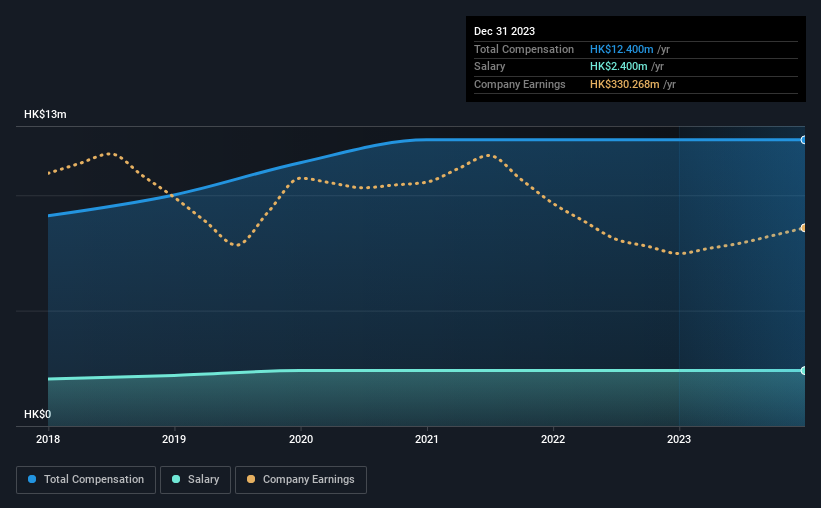Image resolution: width=821 pixels, height=508 pixels.
Task: Click the HK$2.400m salary value
Action: [x=618, y=67]
